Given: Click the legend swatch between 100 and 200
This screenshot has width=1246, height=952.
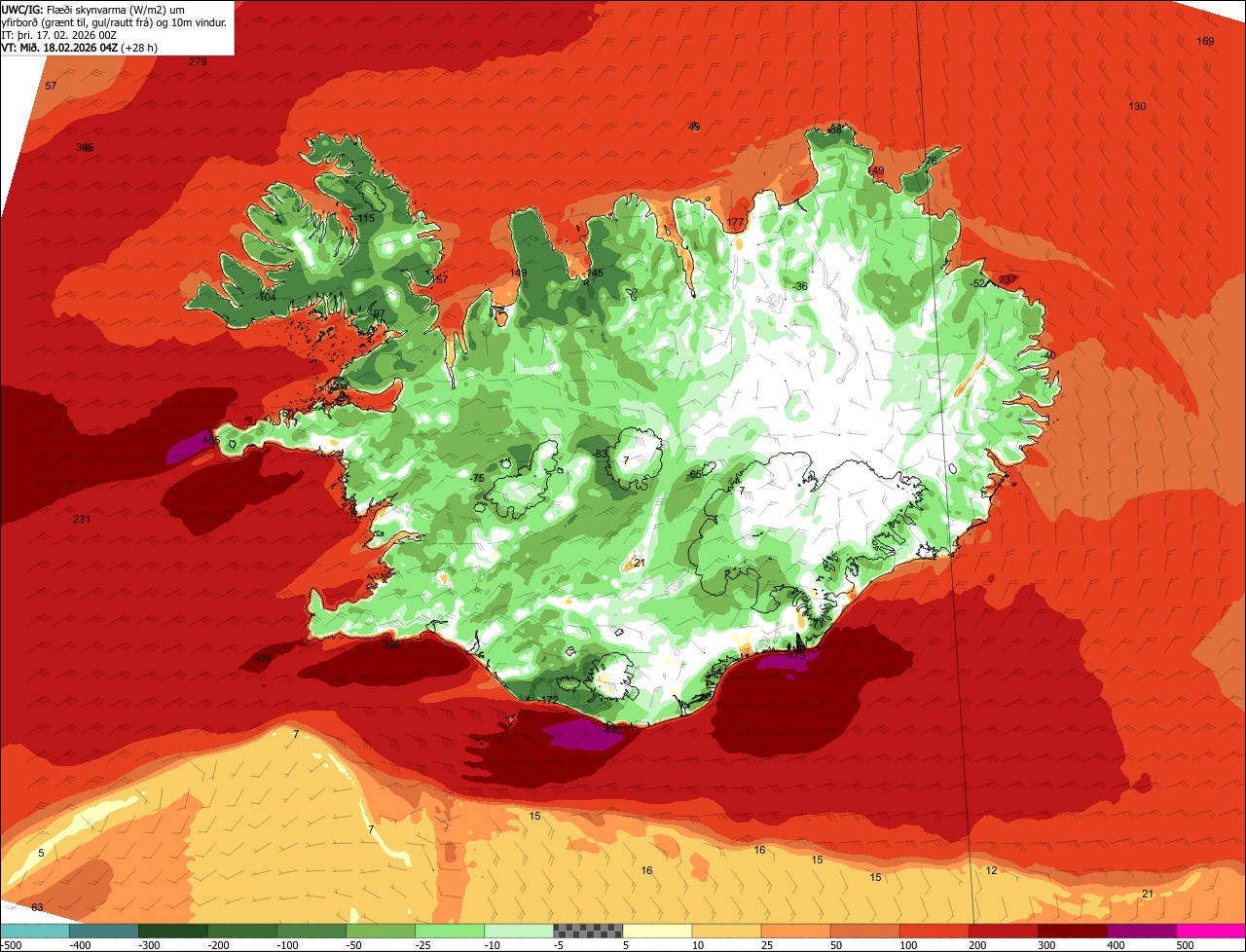Looking at the screenshot, I should tap(934, 931).
